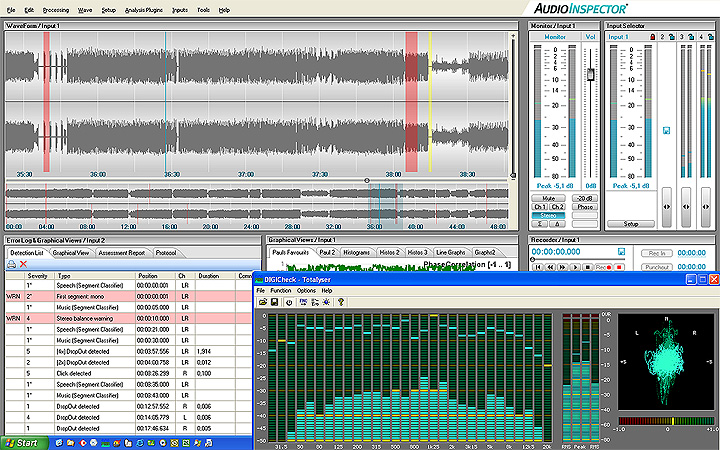Click the red square recorder button
Image resolution: width=720 pixels, height=450 pixels.
pyautogui.click(x=619, y=267)
